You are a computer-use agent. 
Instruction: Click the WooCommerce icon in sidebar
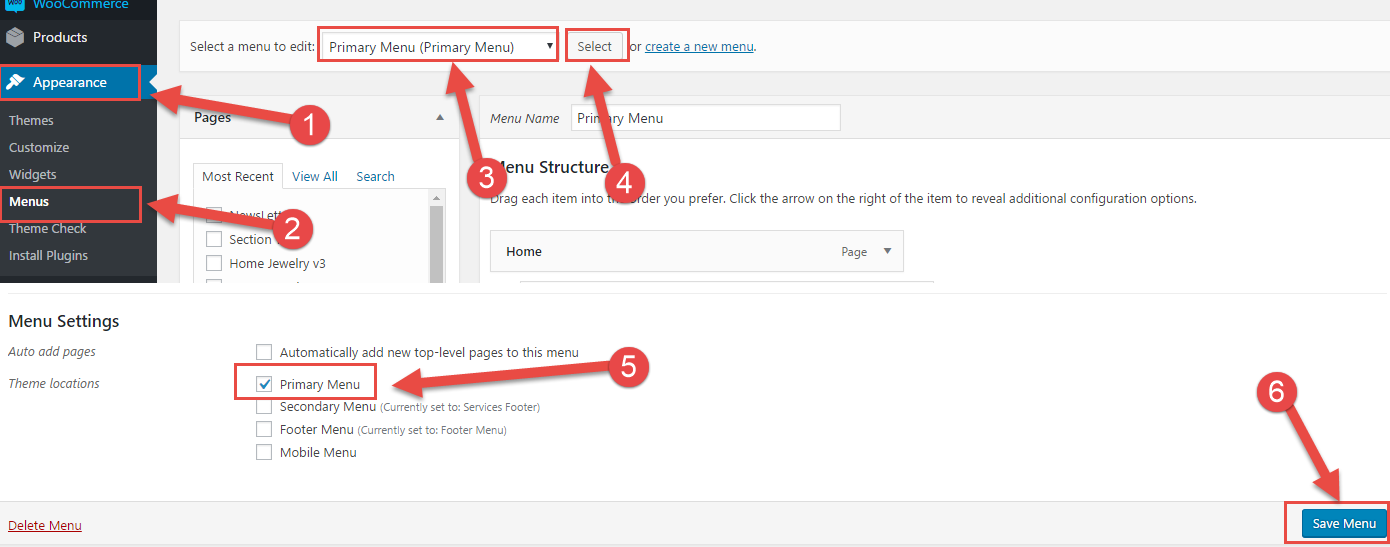(15, 5)
